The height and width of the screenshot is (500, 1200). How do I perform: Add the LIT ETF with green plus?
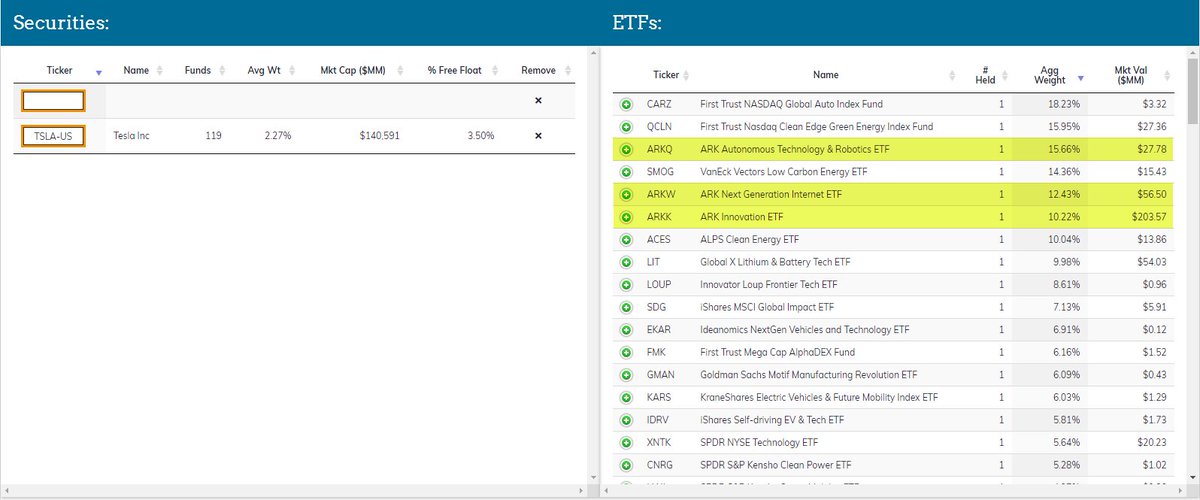pyautogui.click(x=626, y=262)
